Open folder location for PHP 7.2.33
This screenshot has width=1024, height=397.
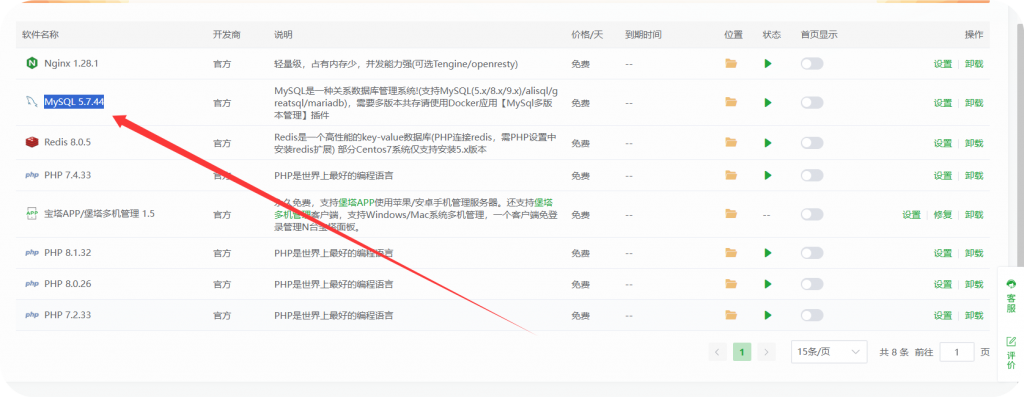(731, 315)
